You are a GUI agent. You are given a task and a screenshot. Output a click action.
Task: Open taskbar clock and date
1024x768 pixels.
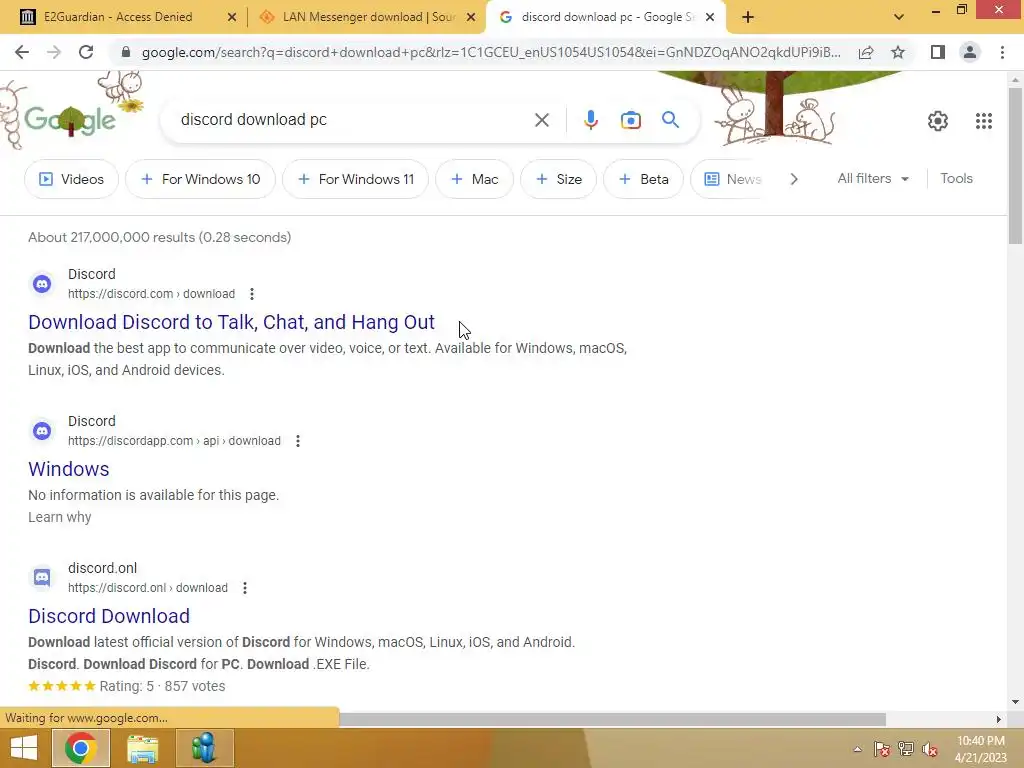[x=981, y=749]
